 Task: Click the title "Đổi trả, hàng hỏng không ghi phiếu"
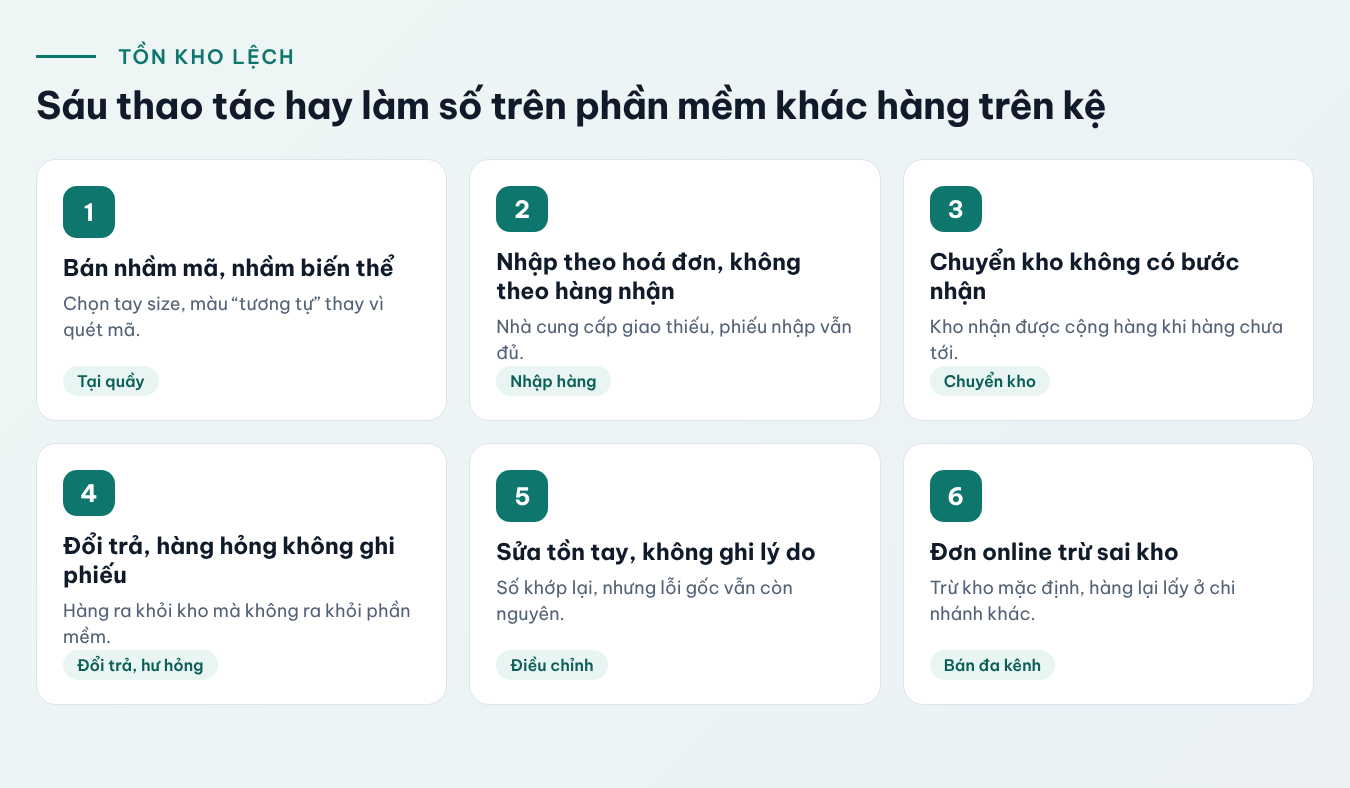[x=229, y=560]
